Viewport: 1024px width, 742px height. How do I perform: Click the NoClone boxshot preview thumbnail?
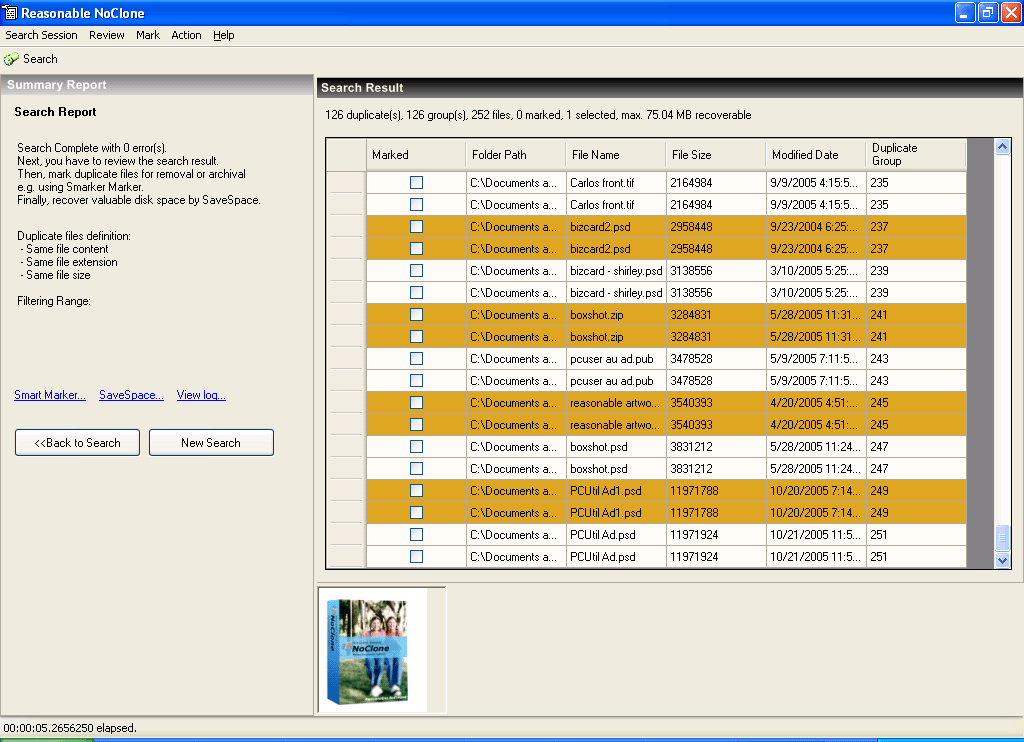pyautogui.click(x=372, y=650)
